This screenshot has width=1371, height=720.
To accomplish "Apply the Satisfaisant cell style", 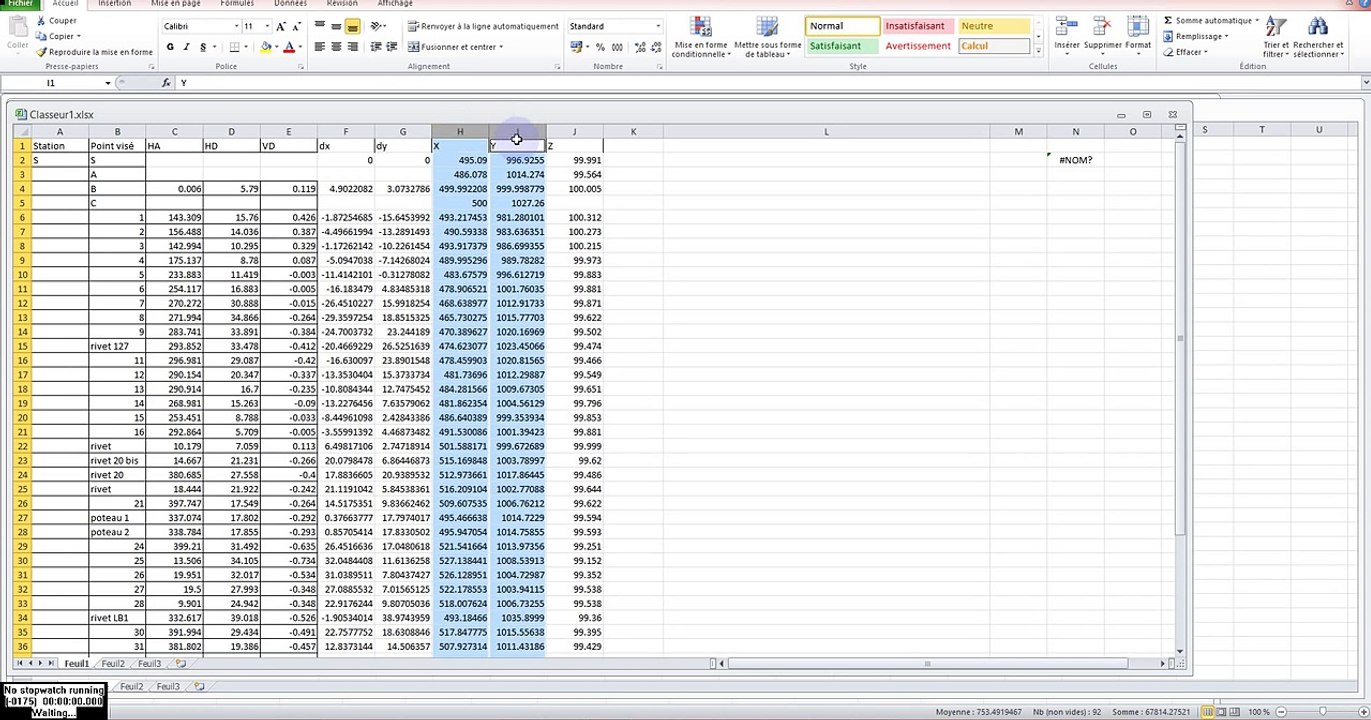I will (x=842, y=46).
